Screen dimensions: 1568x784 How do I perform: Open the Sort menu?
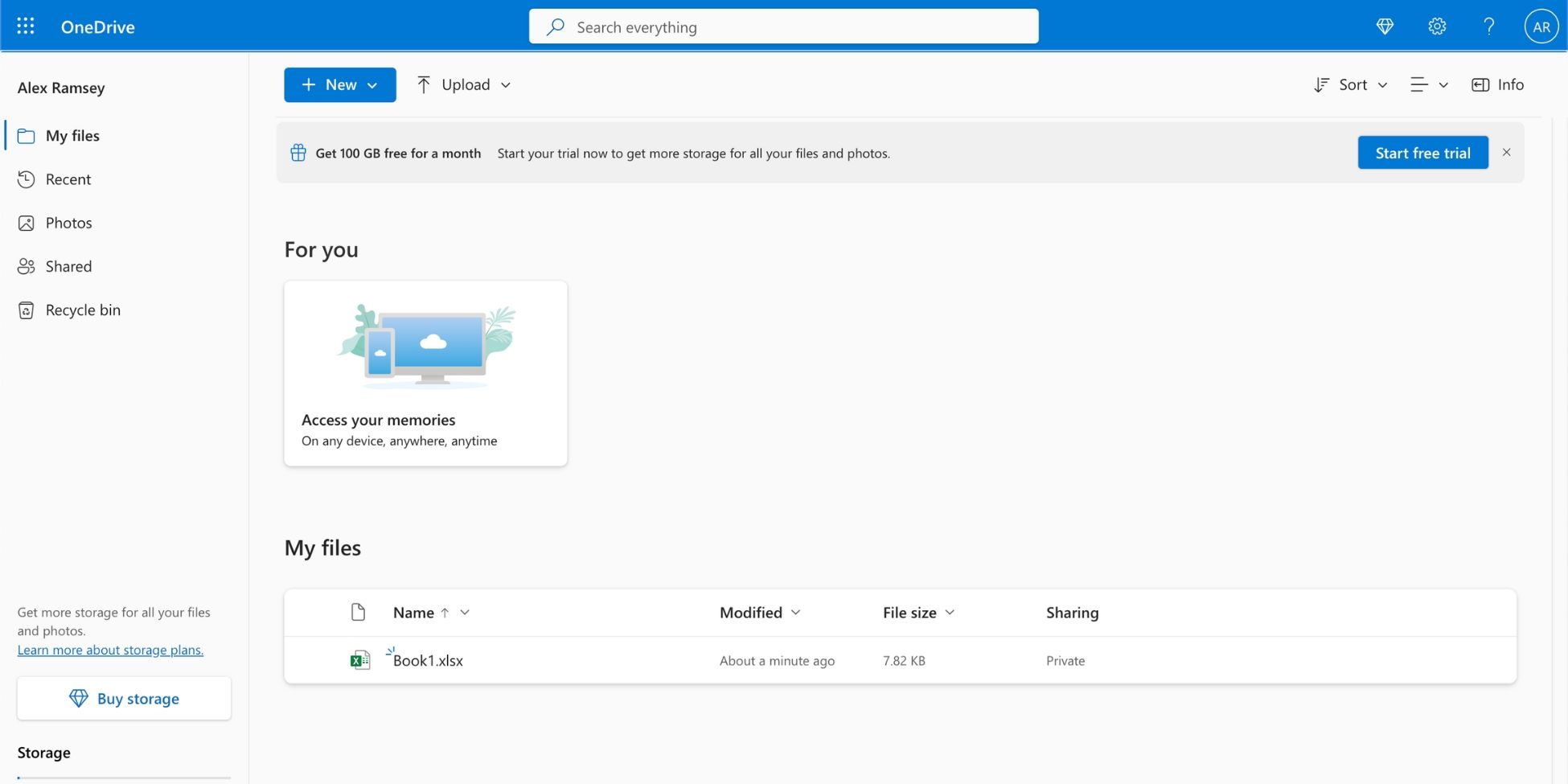tap(1350, 84)
